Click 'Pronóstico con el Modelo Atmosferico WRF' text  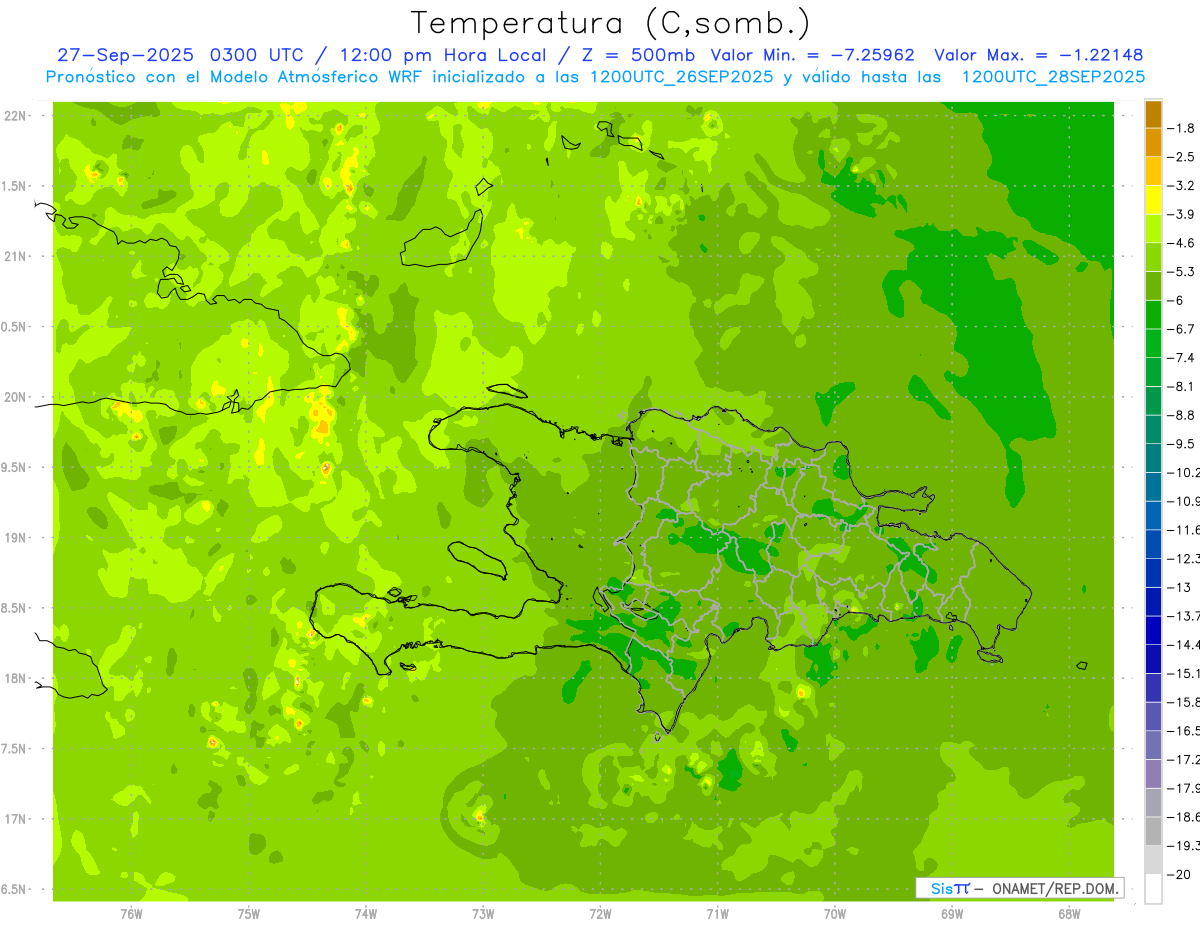[236, 77]
